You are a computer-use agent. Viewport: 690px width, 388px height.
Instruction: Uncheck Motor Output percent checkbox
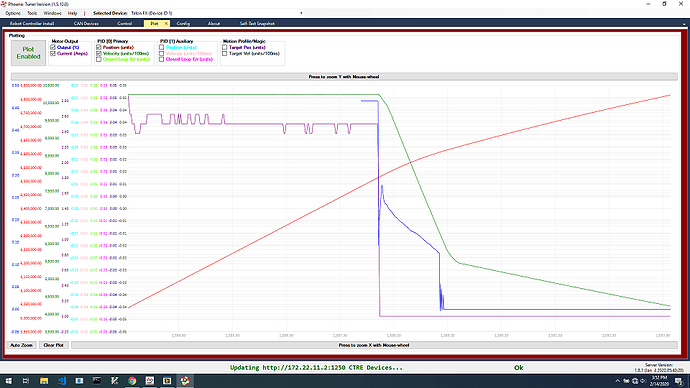pyautogui.click(x=53, y=47)
